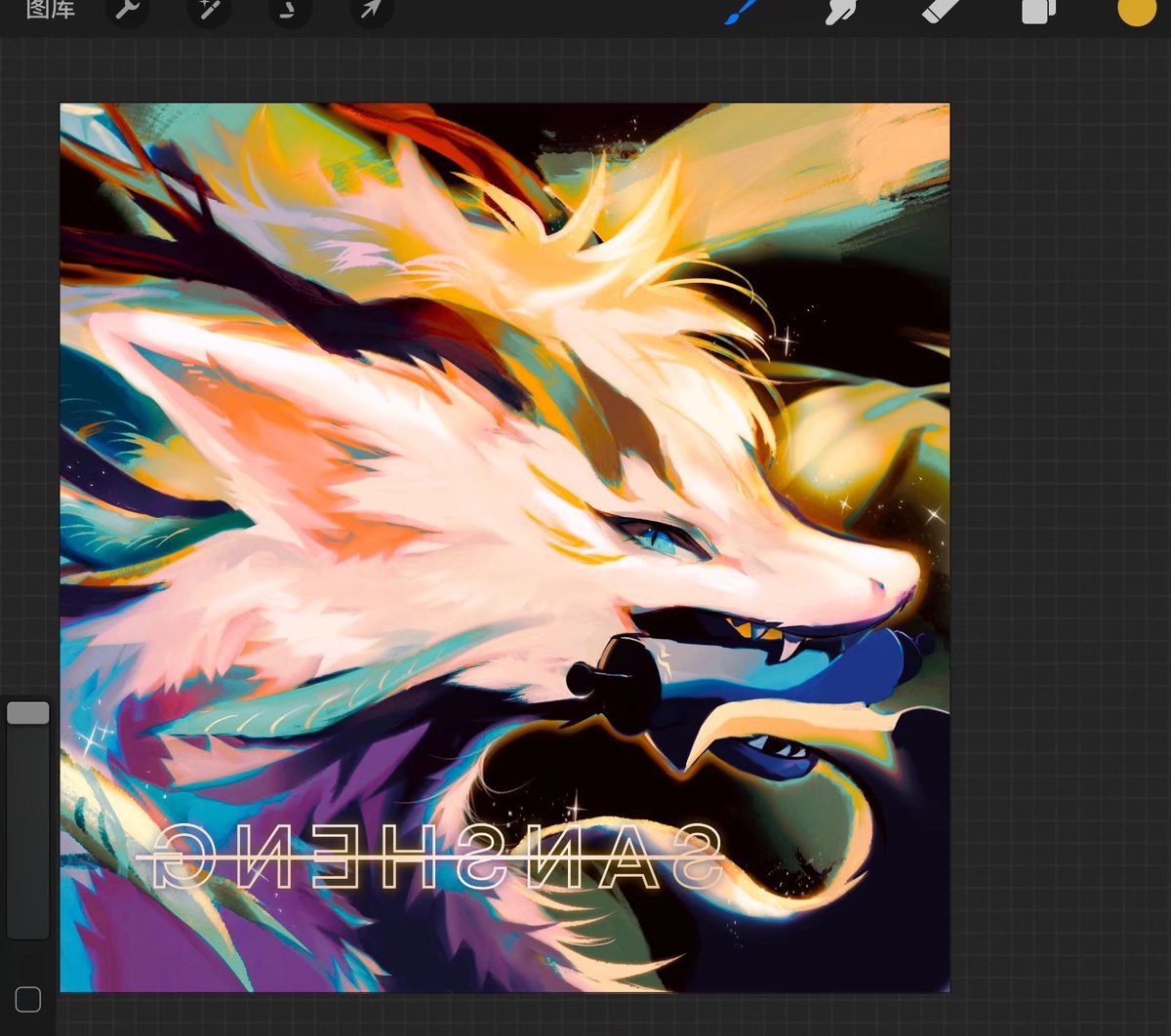1171x1036 pixels.
Task: Click the dragon artwork canvas
Action: 505,547
